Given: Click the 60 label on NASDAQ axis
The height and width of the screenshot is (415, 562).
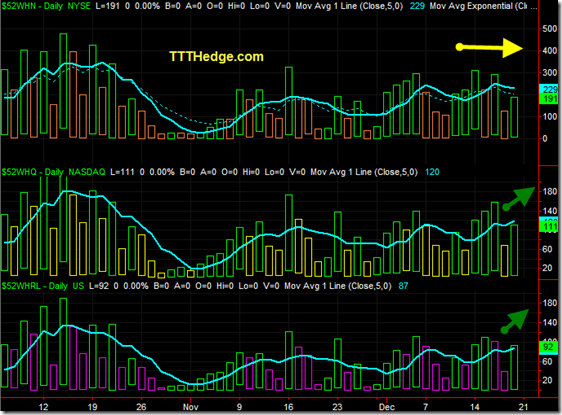Looking at the screenshot, I should (x=547, y=249).
